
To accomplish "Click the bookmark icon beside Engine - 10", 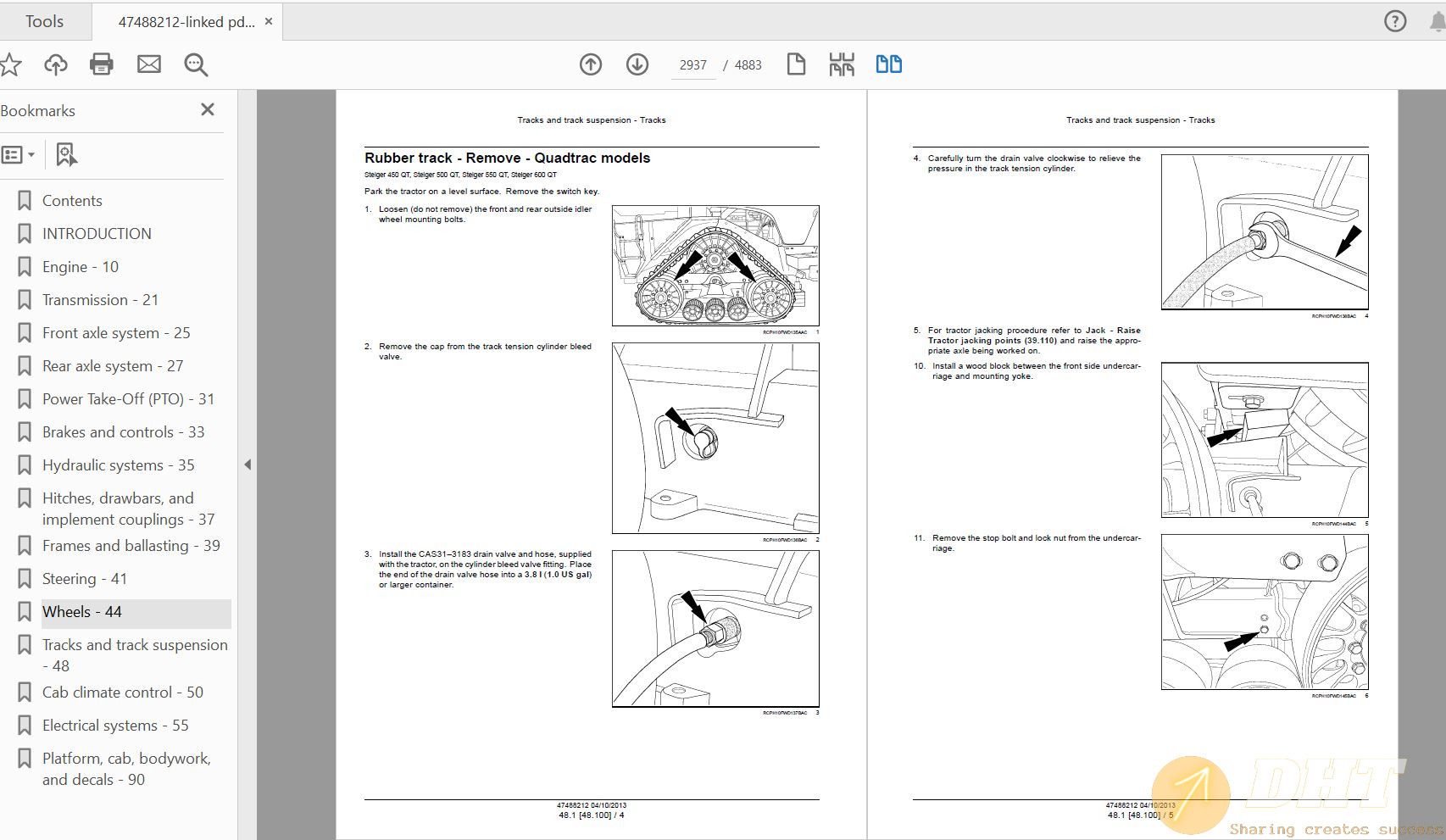I will pos(25,267).
